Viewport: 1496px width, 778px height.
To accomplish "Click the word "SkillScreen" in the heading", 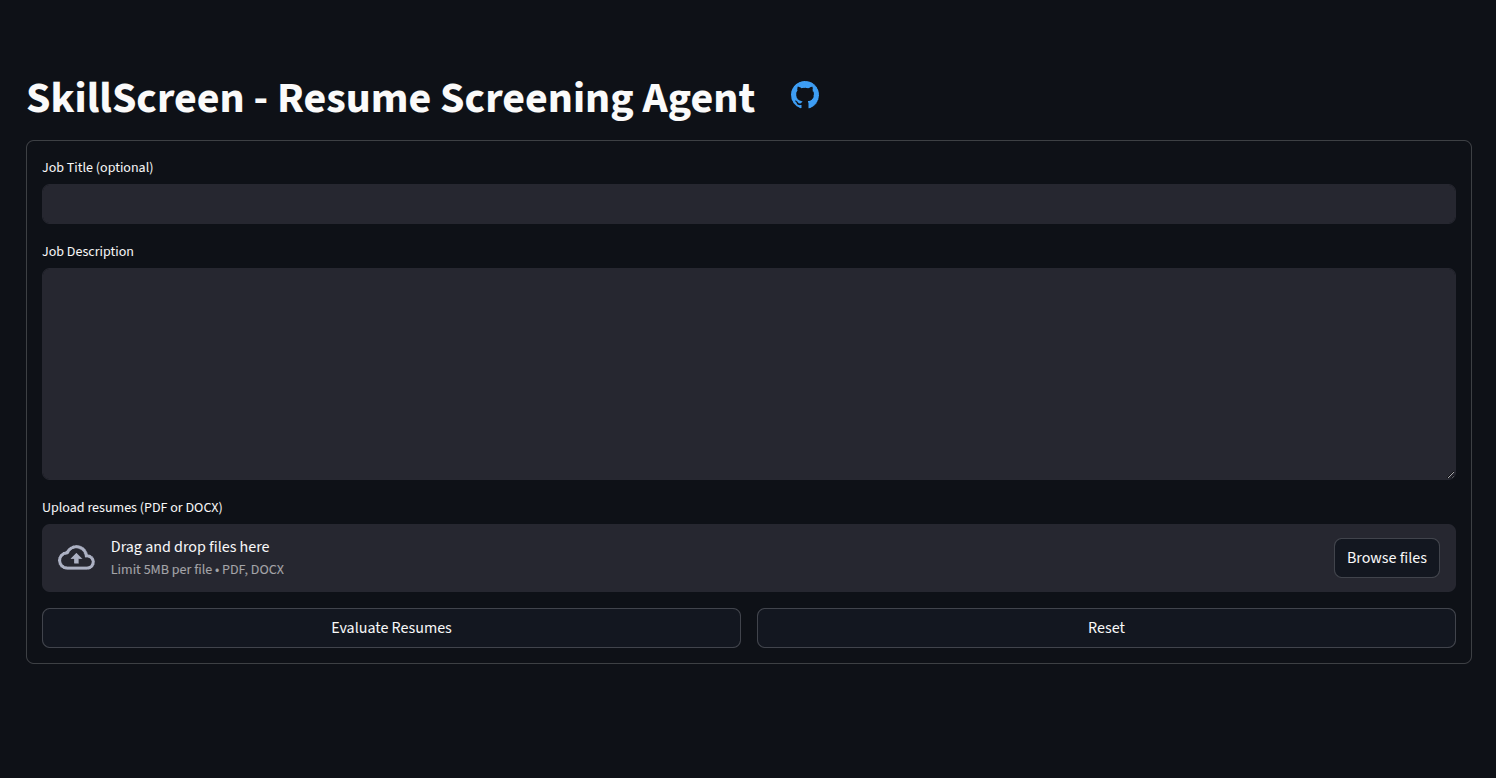I will pyautogui.click(x=135, y=98).
